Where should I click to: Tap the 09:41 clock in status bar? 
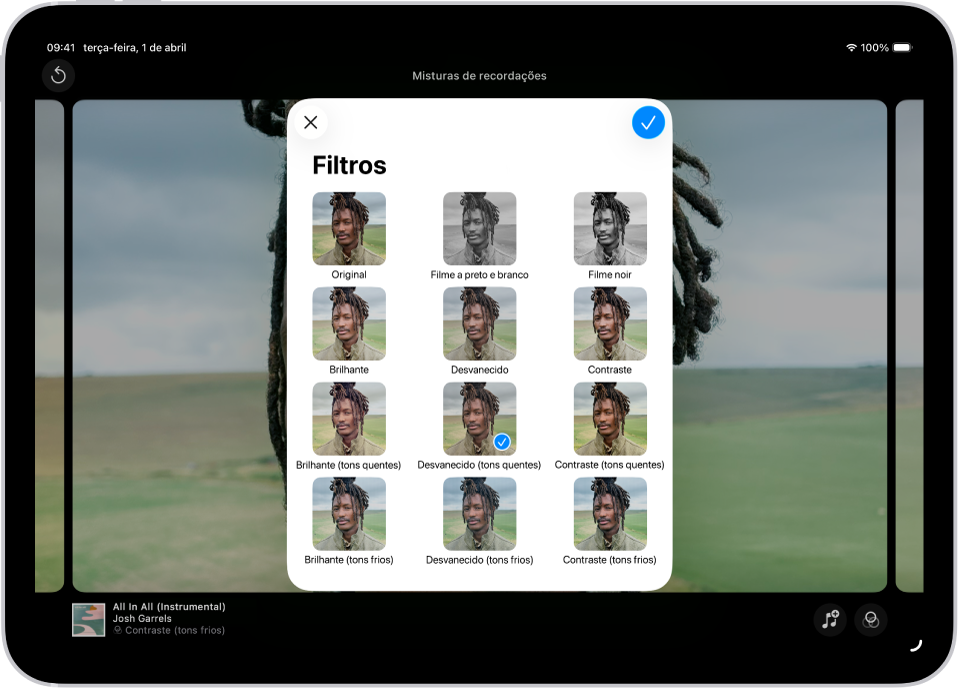pyautogui.click(x=61, y=47)
